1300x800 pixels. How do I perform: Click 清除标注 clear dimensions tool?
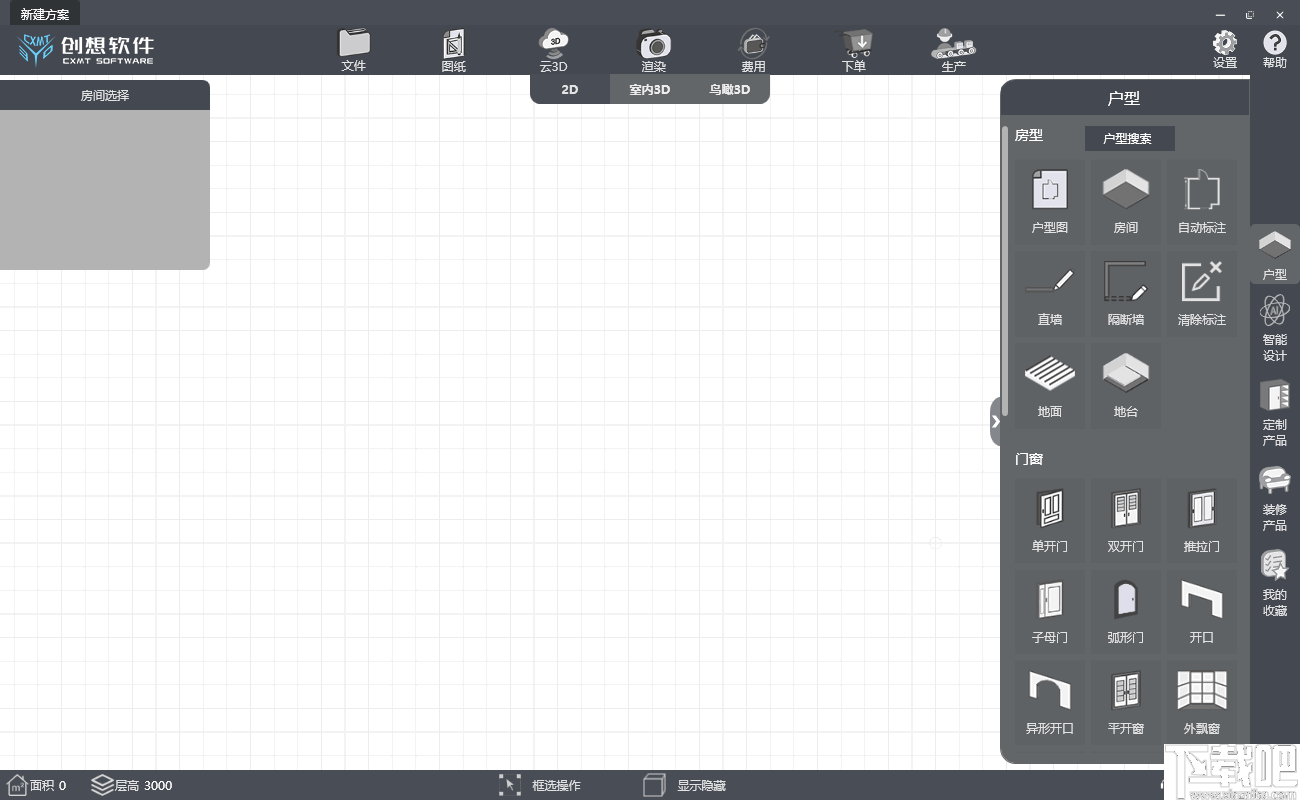pos(1202,295)
